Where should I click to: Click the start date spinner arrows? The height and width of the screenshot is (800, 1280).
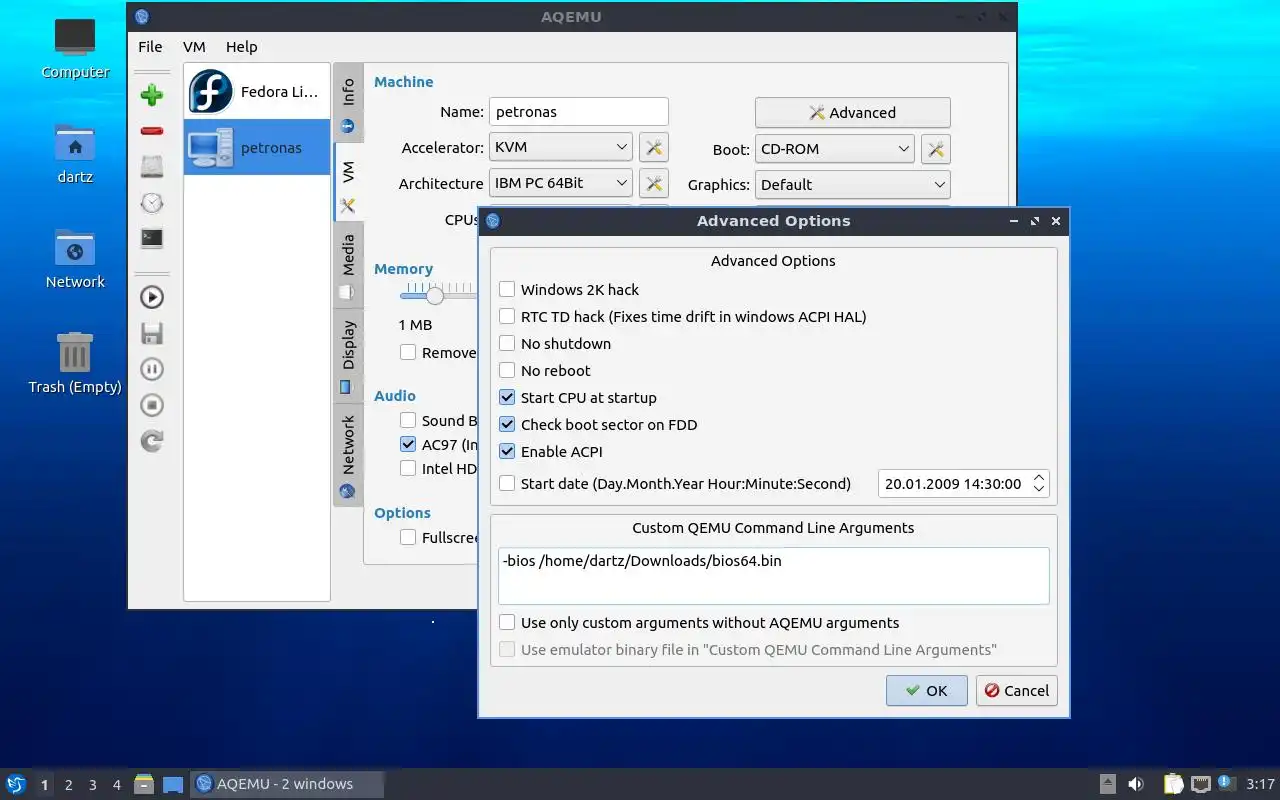pyautogui.click(x=1039, y=483)
